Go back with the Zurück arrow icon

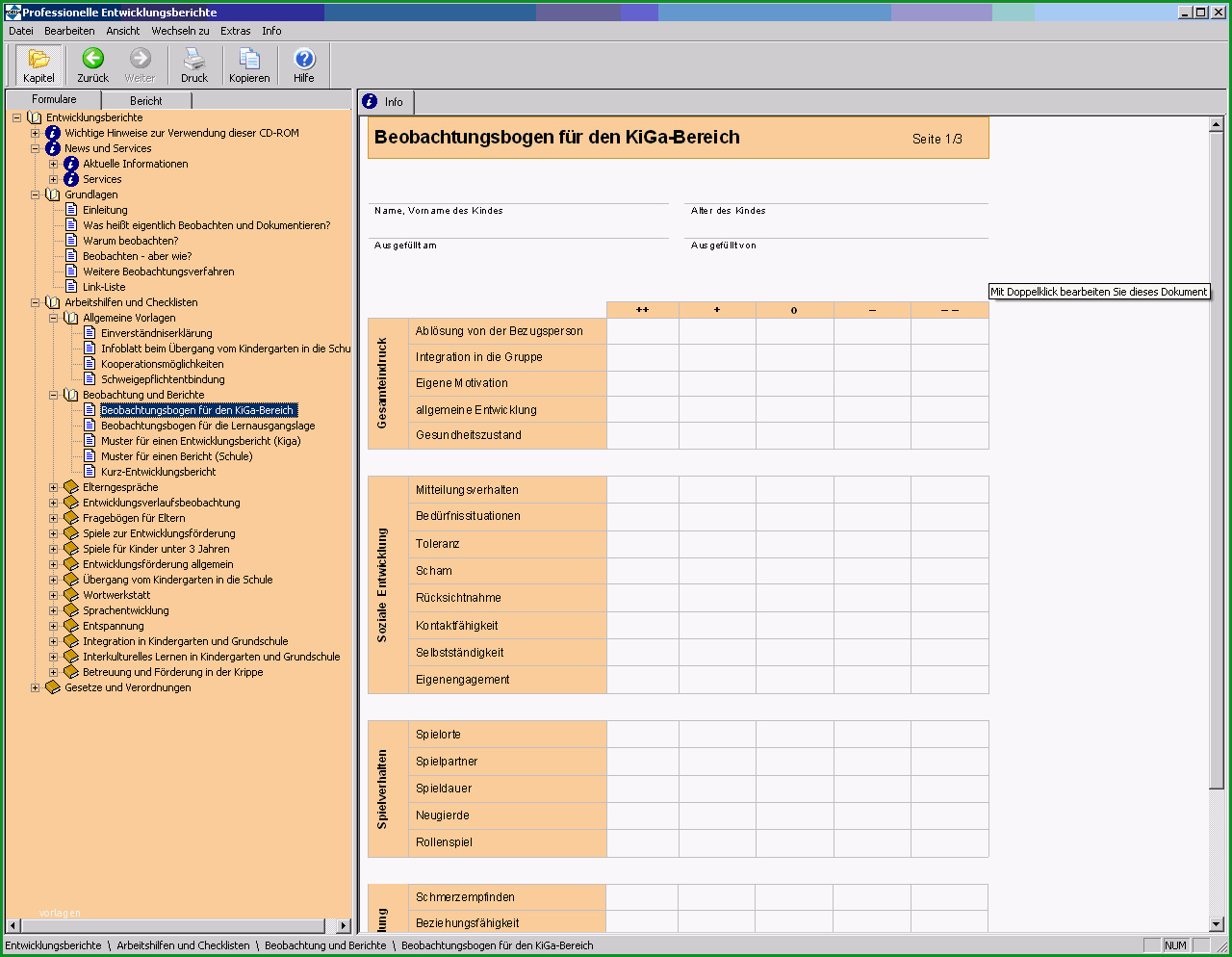coord(92,58)
